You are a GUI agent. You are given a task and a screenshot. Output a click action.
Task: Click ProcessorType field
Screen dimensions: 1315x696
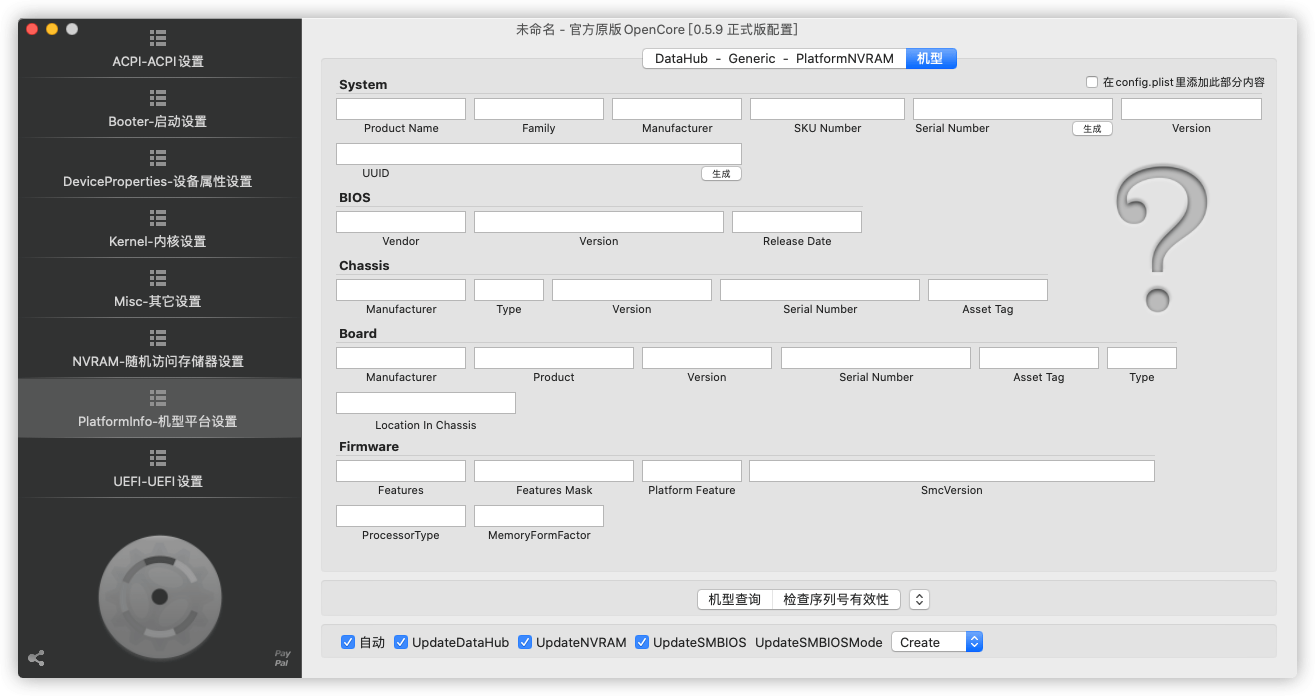(x=401, y=516)
